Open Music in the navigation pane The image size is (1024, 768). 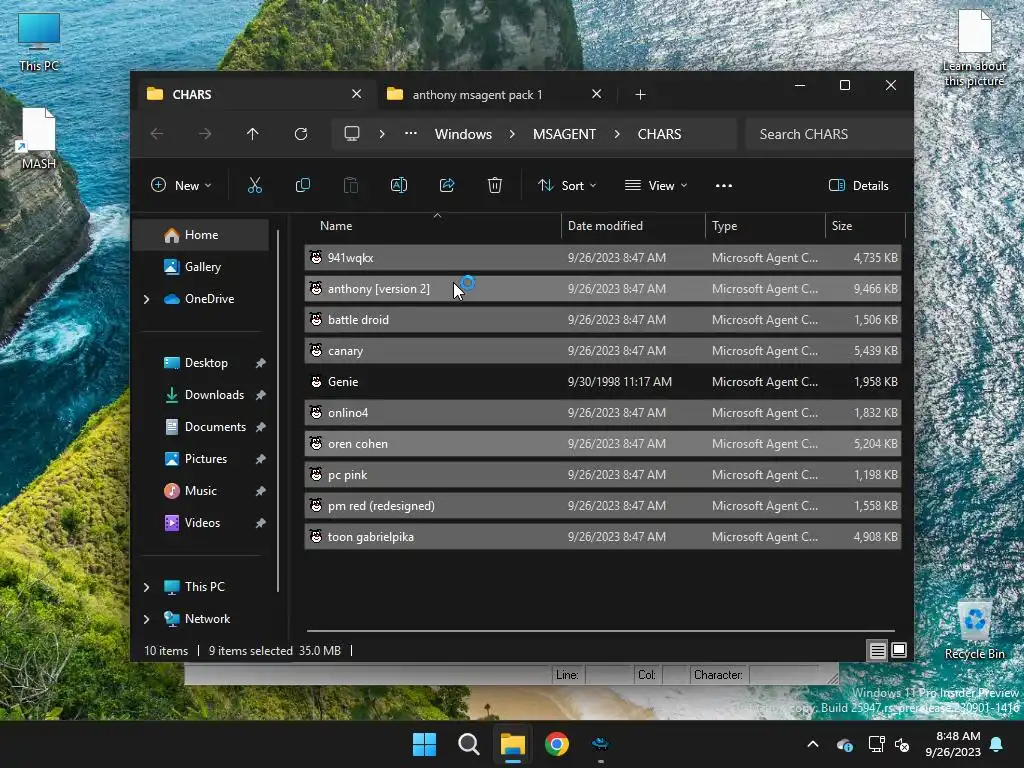[200, 491]
